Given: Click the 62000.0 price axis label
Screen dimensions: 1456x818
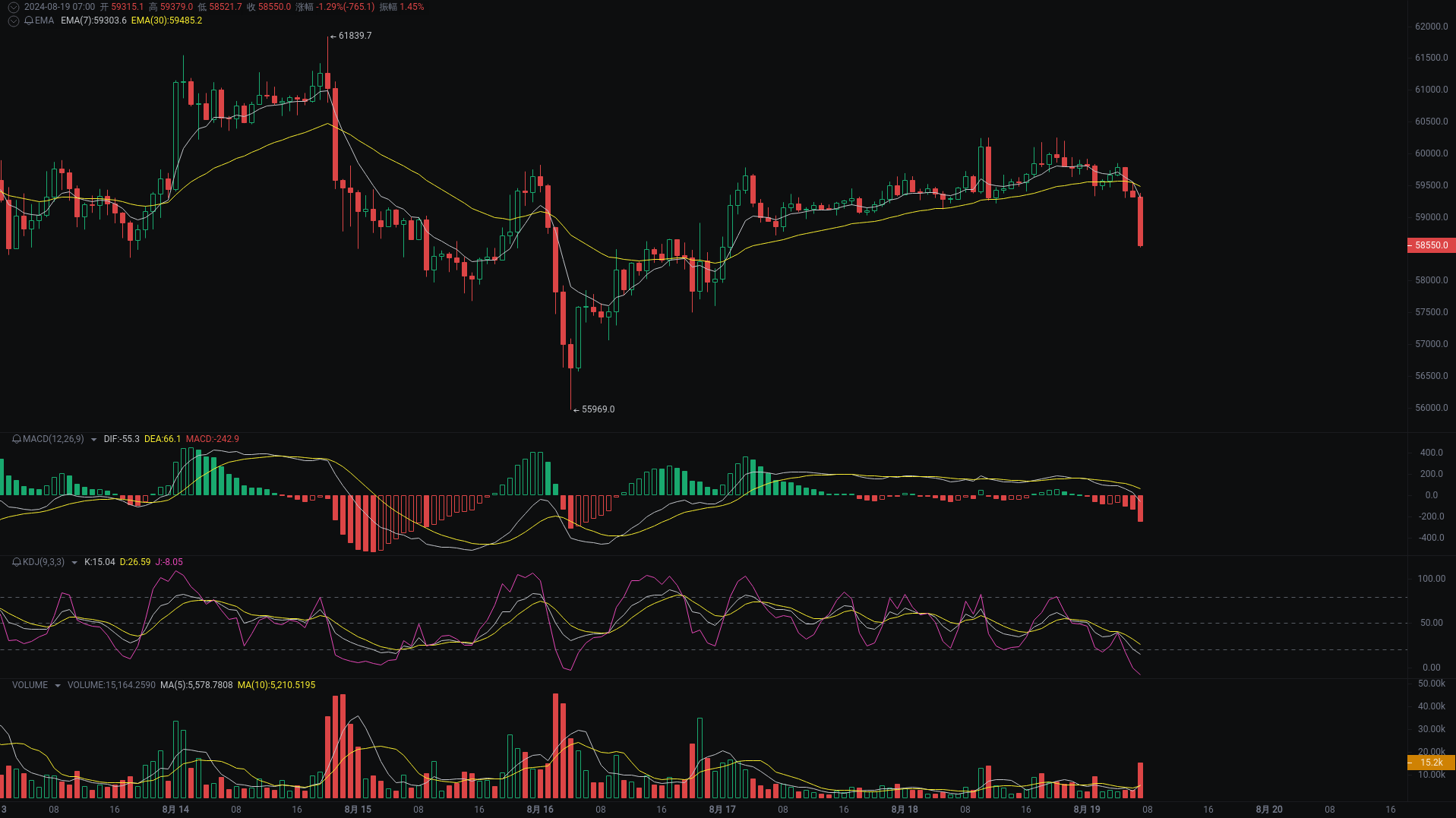Looking at the screenshot, I should [x=1432, y=27].
